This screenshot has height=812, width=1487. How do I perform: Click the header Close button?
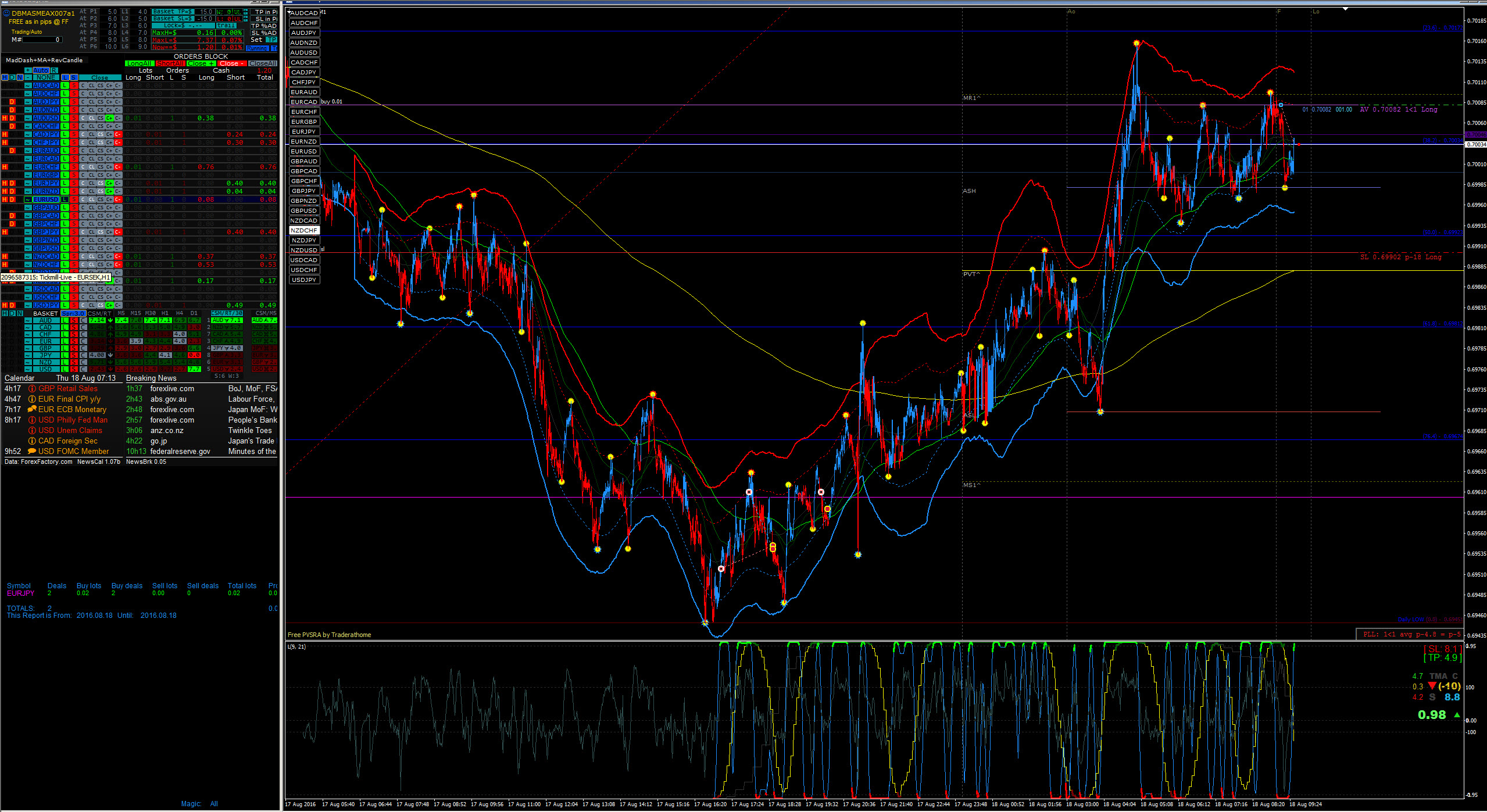pos(100,77)
